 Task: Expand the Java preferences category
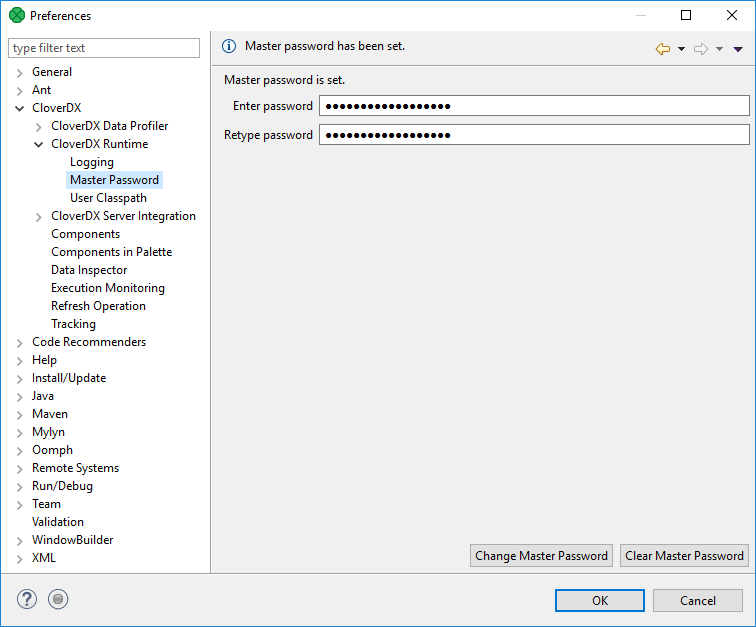click(21, 396)
